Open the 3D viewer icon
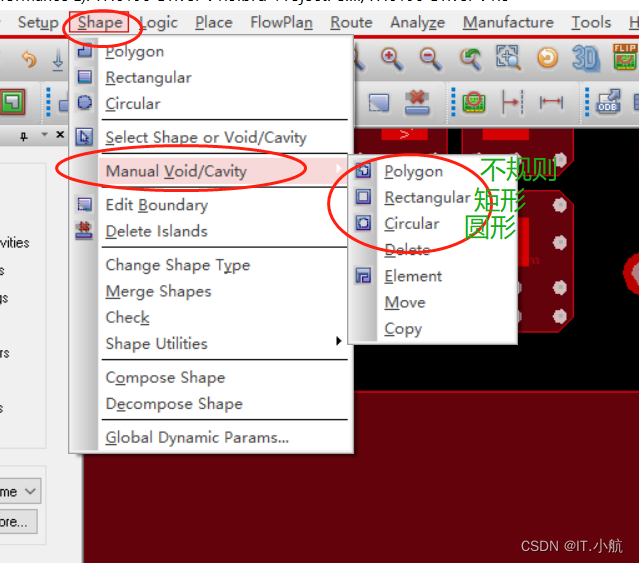This screenshot has height=563, width=639. pyautogui.click(x=586, y=58)
